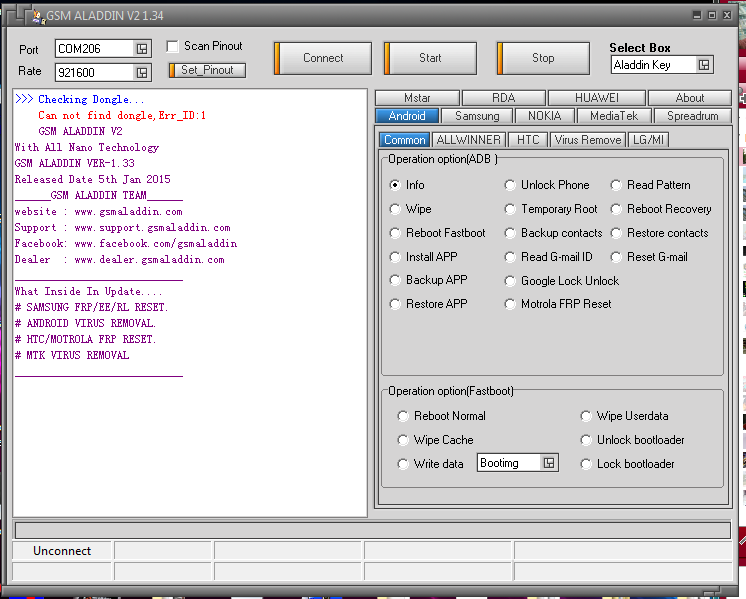
Task: Select the Wipe radio option
Action: point(410,209)
